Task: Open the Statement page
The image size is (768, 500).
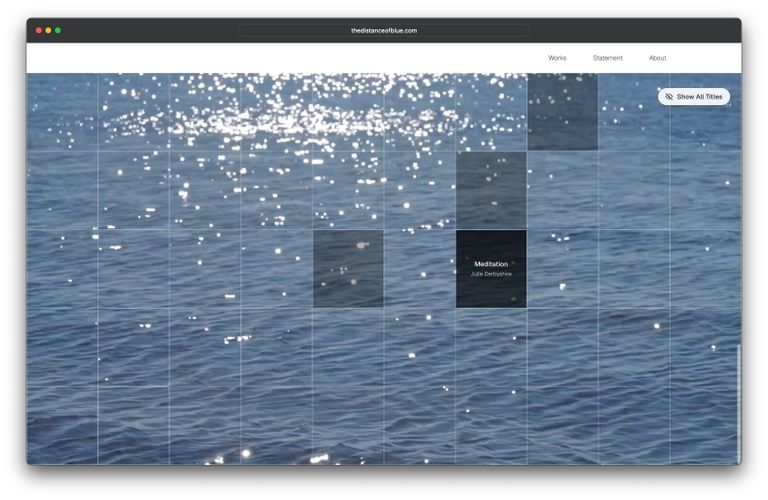Action: click(x=607, y=58)
